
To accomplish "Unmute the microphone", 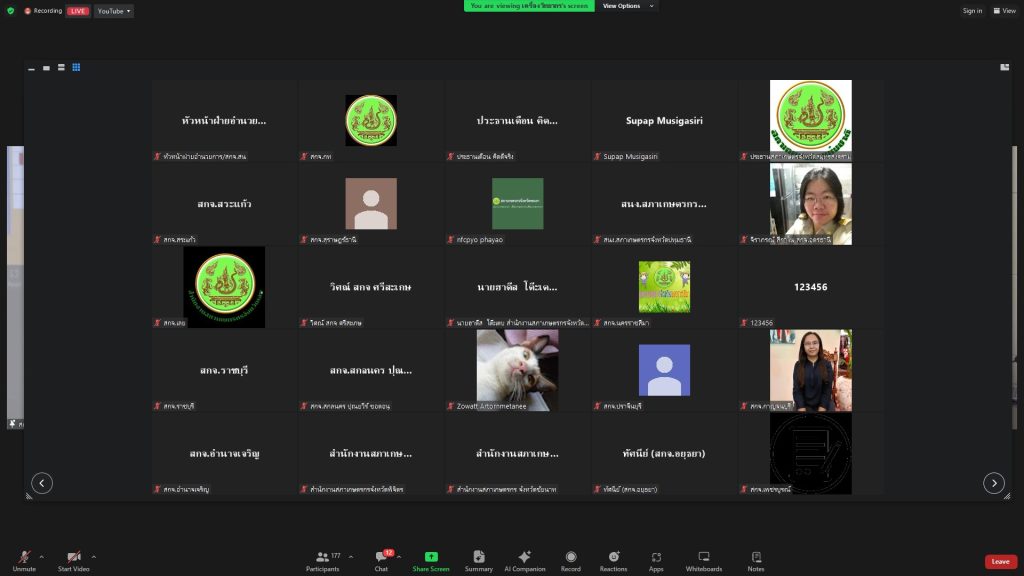I will coord(24,560).
